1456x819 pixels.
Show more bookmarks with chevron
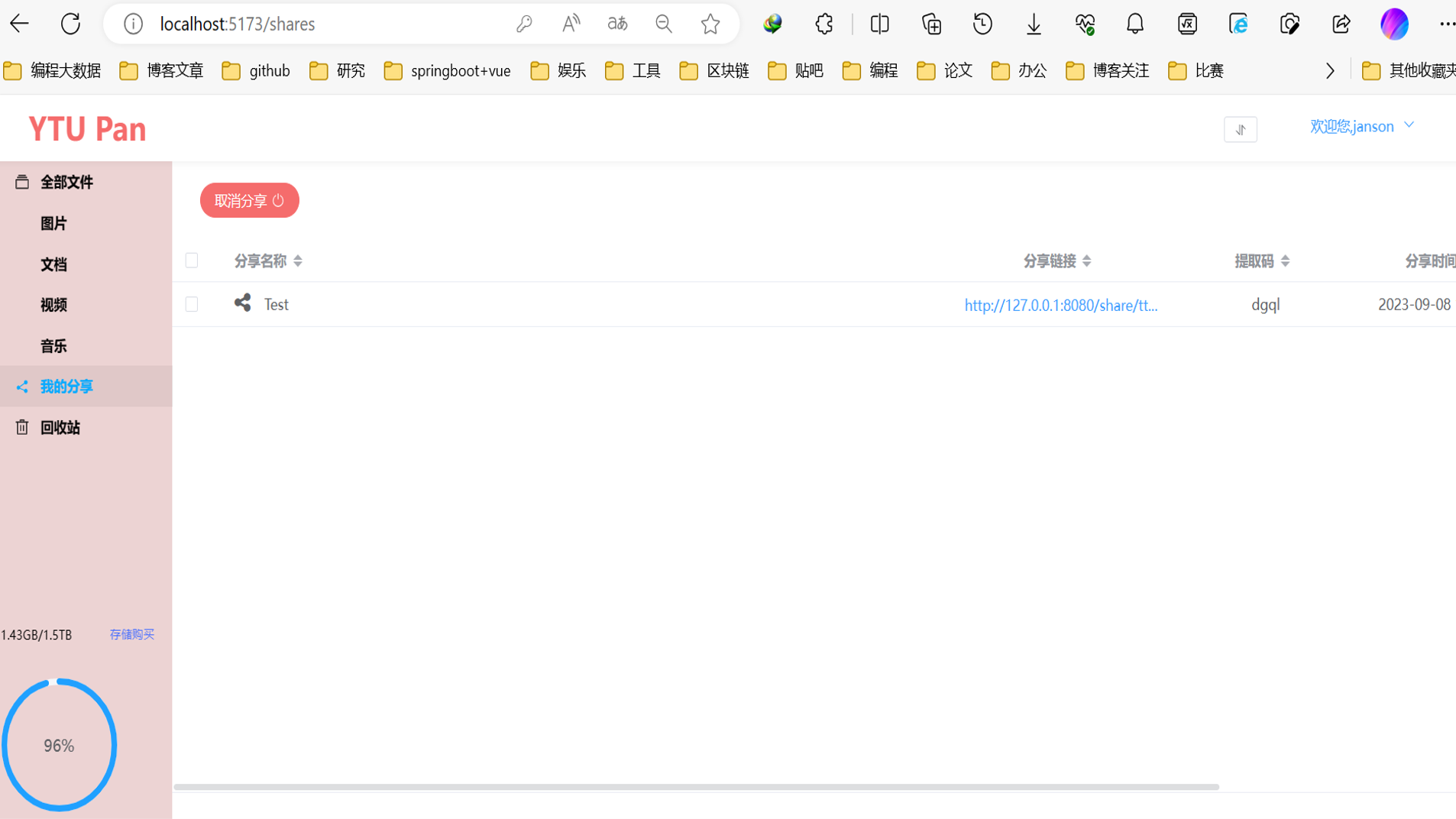tap(1330, 71)
